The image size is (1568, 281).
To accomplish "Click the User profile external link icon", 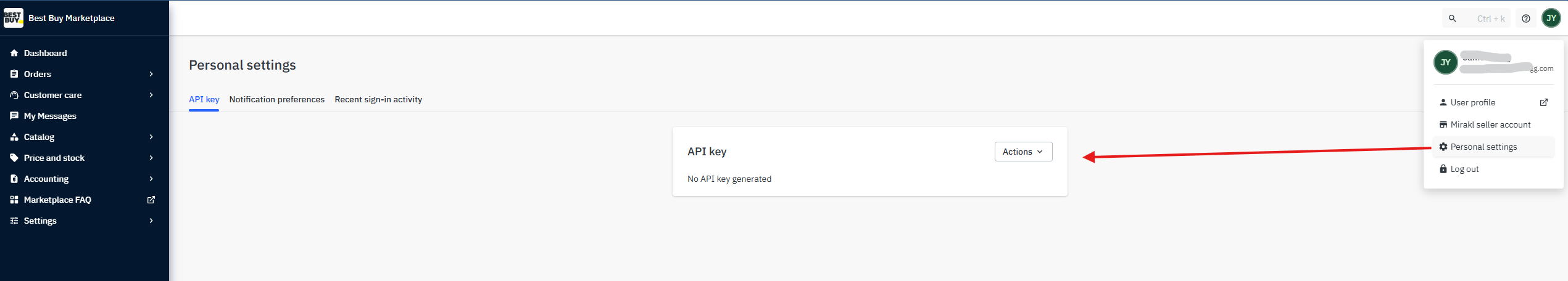I will click(x=1543, y=102).
